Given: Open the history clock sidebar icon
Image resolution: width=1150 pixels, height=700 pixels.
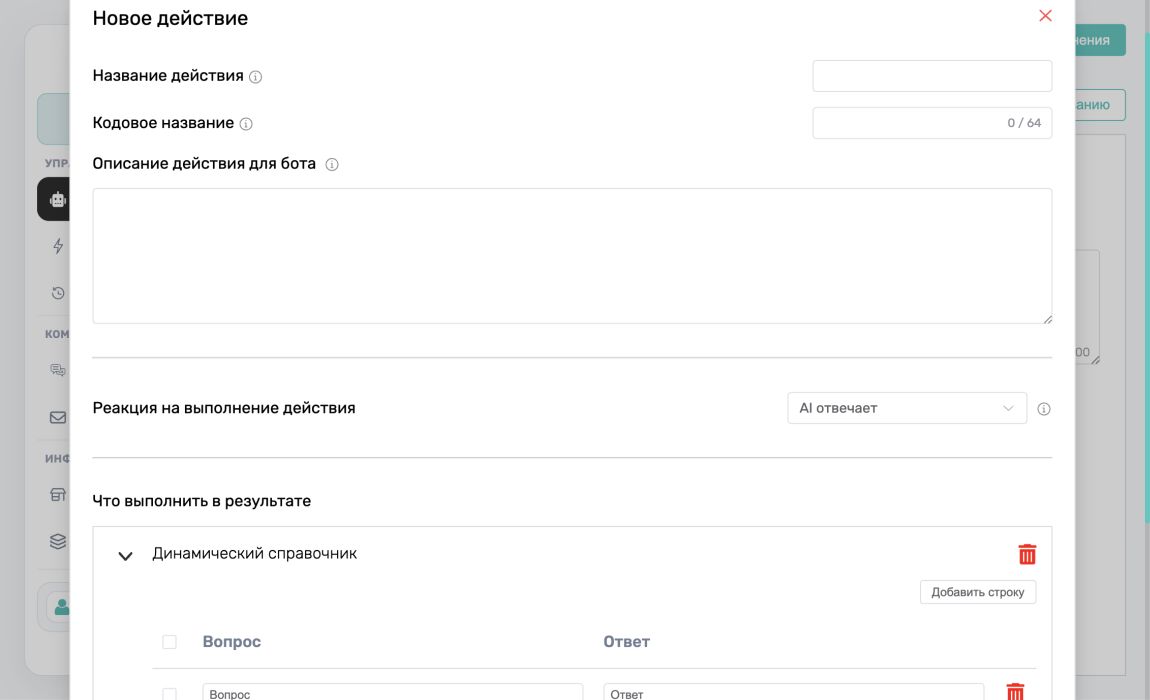Looking at the screenshot, I should pos(58,293).
